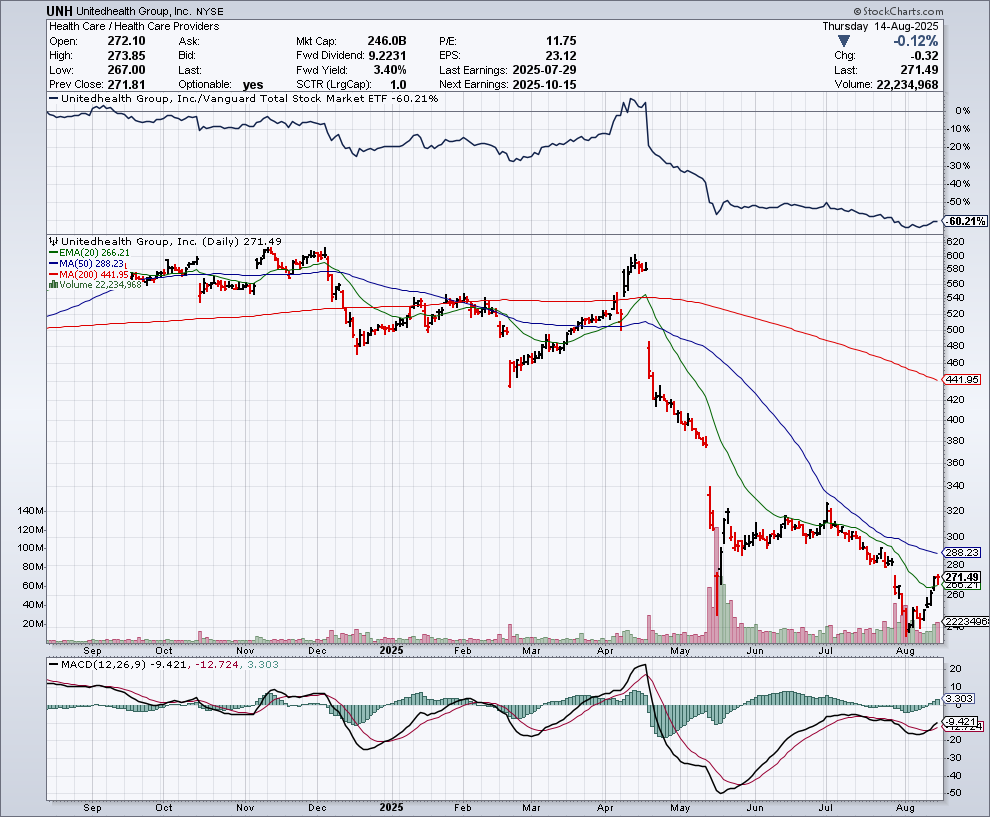
Task: Click the MA(200) 441.95 legend entry
Action: coord(89,275)
